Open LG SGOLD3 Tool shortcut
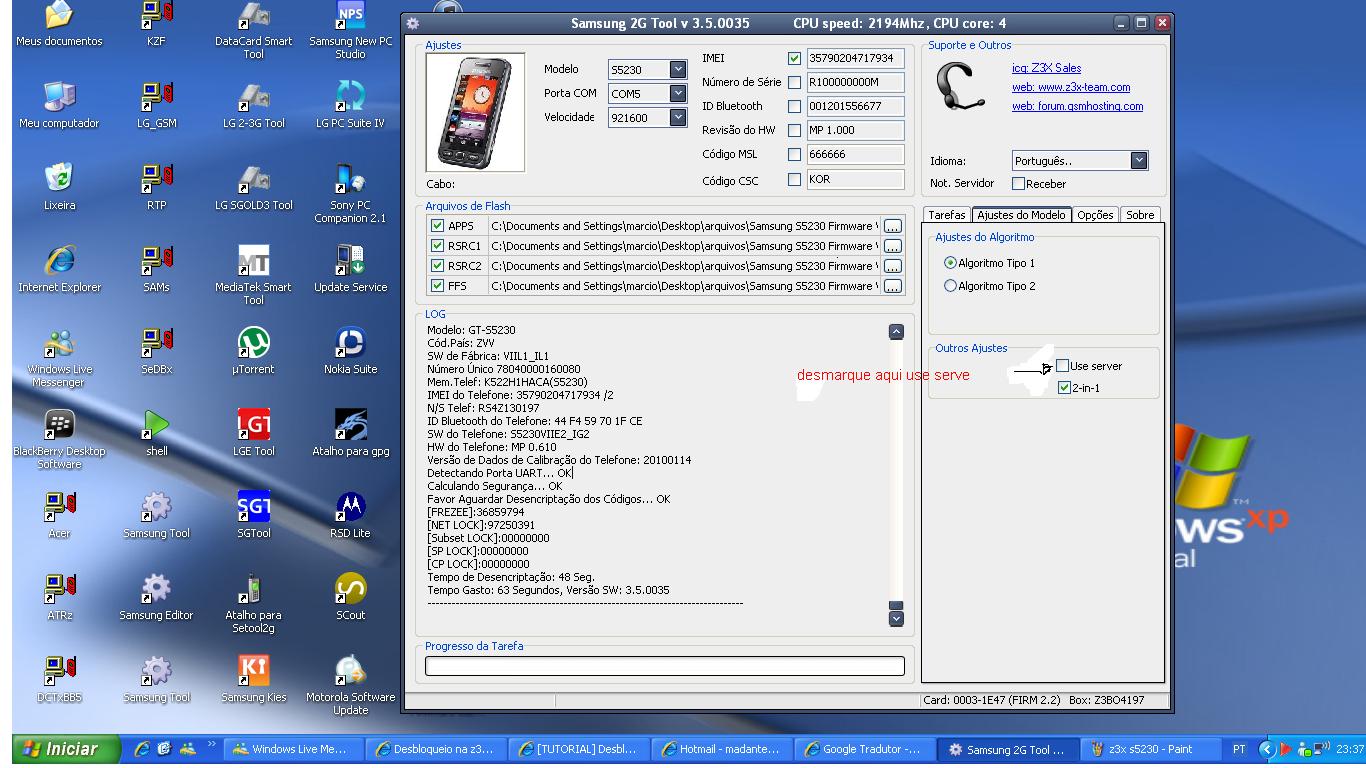 coord(254,187)
